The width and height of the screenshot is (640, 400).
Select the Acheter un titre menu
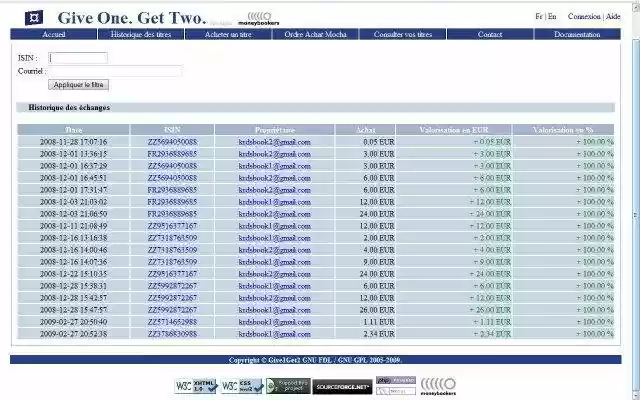click(x=230, y=34)
